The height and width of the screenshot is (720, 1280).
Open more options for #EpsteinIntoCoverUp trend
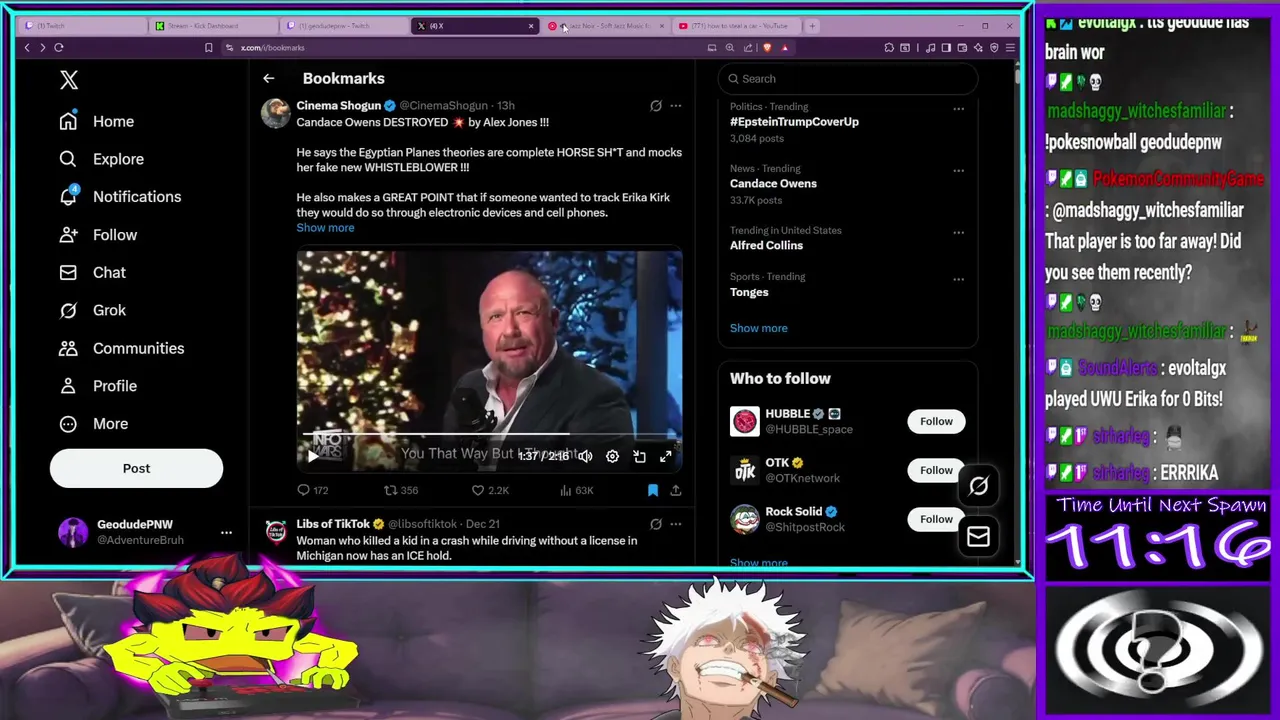[958, 109]
